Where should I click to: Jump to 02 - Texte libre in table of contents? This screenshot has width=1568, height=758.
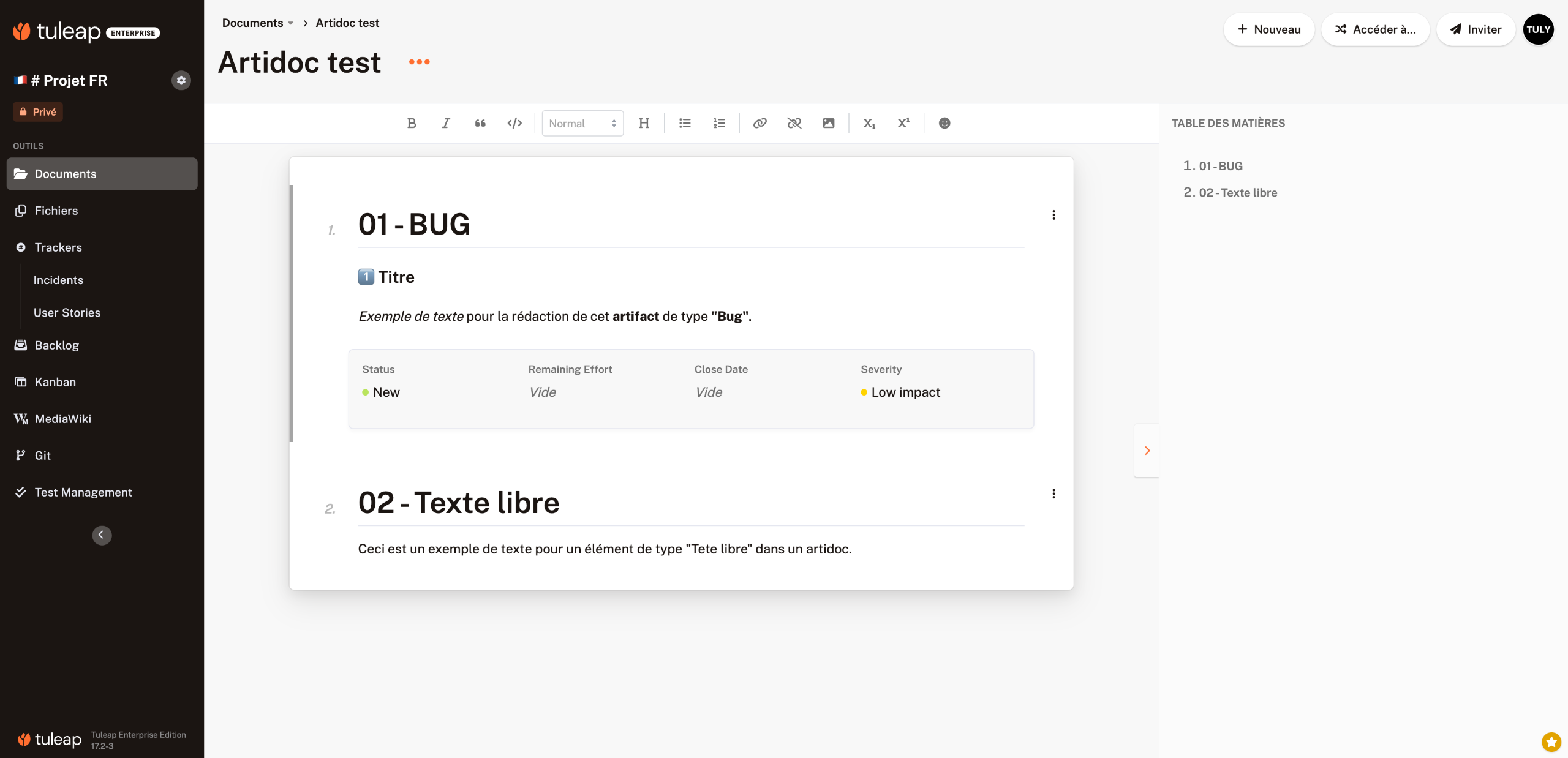click(1237, 193)
